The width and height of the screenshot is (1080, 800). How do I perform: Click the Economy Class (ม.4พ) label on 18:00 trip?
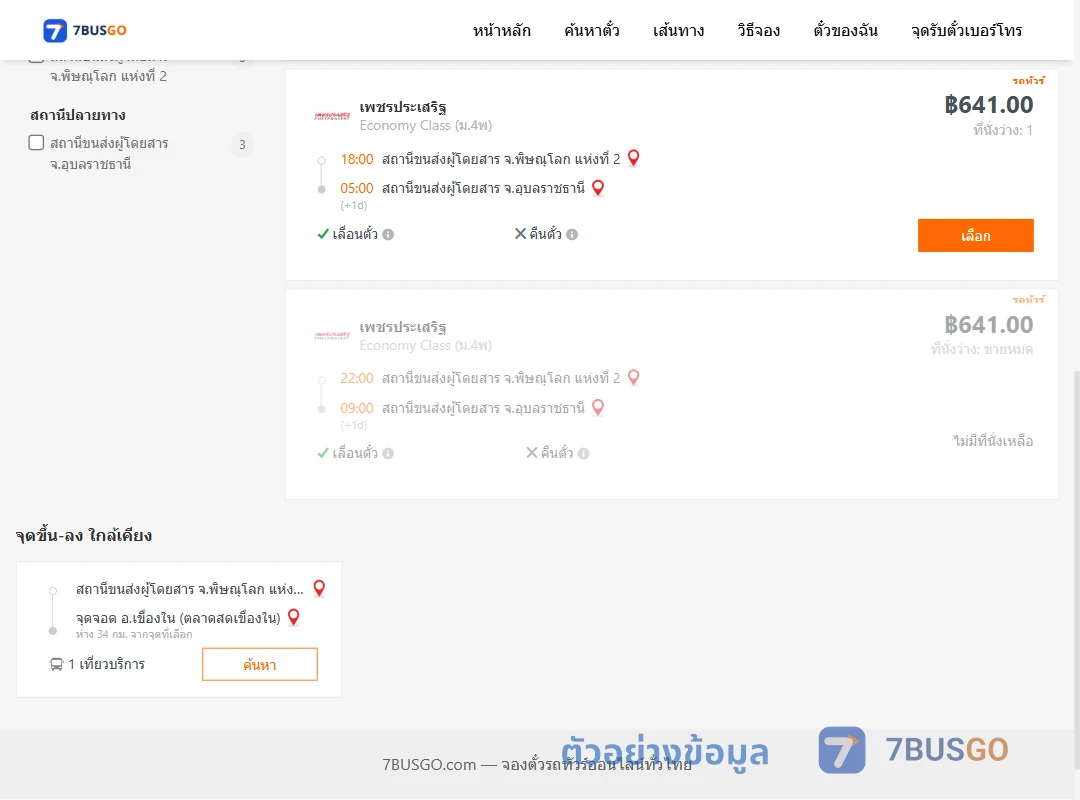pos(426,125)
